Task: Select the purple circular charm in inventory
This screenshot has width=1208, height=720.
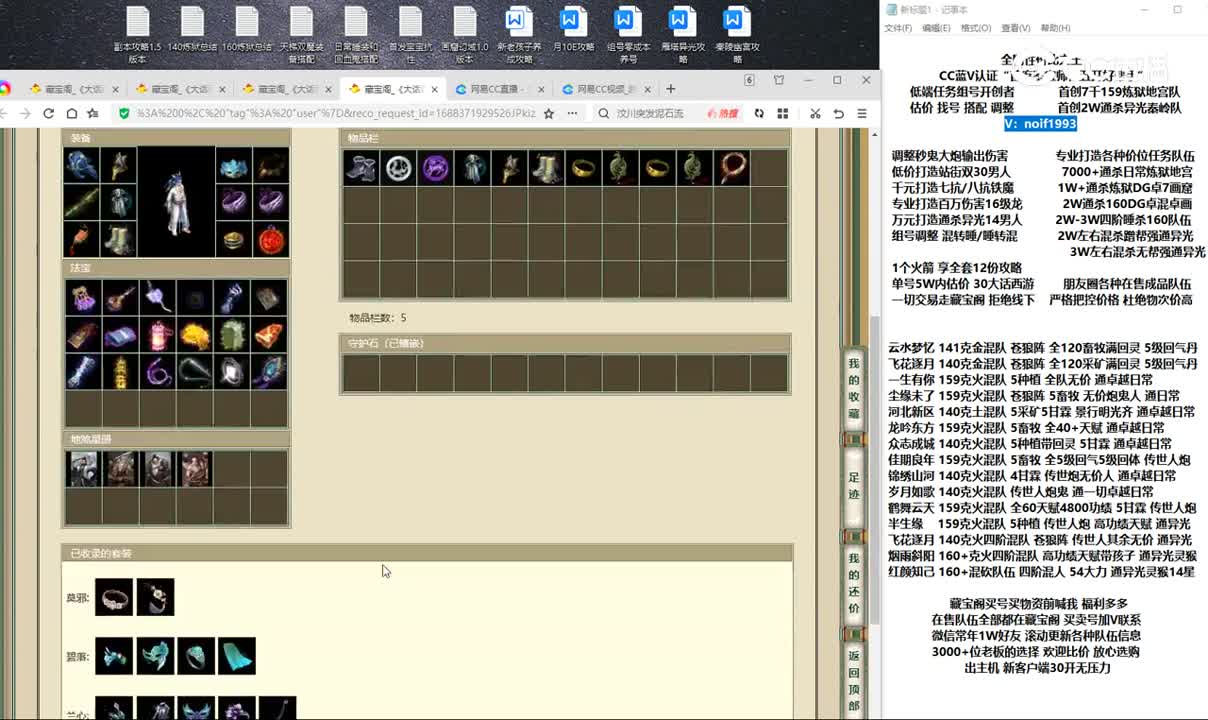Action: pyautogui.click(x=436, y=168)
